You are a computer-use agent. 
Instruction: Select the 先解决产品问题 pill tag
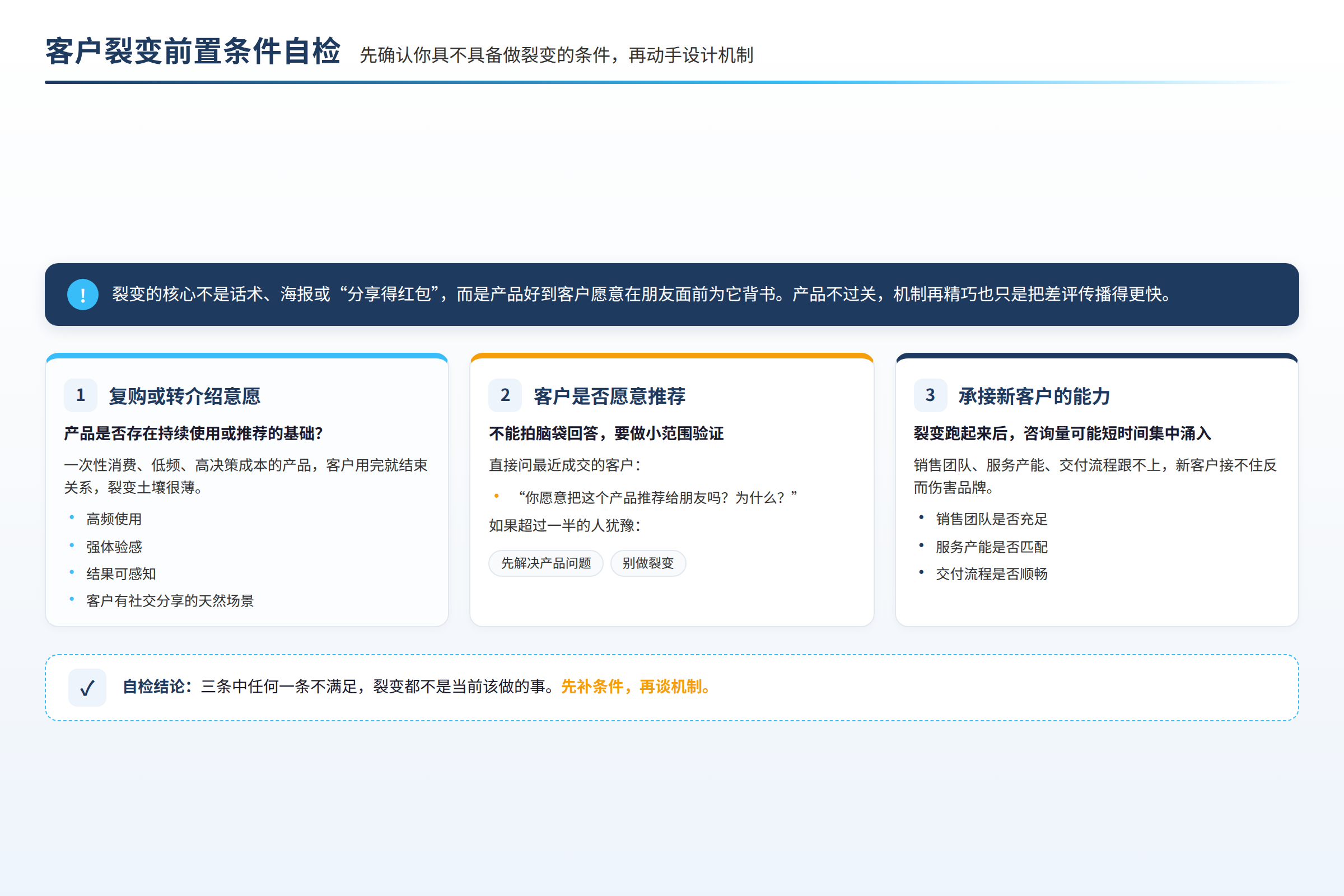tap(545, 563)
